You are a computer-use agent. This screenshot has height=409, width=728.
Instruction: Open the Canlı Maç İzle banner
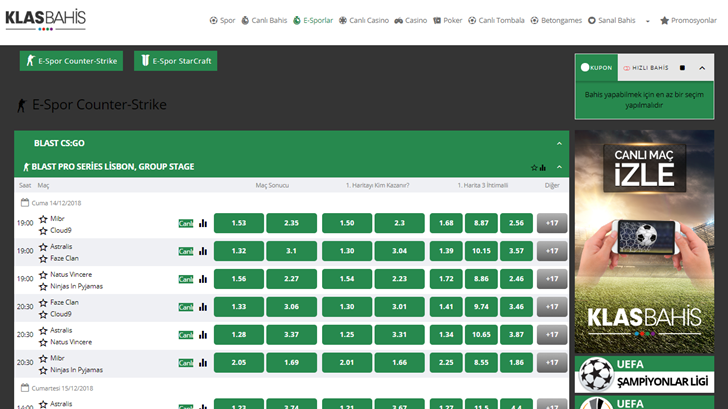coord(644,241)
